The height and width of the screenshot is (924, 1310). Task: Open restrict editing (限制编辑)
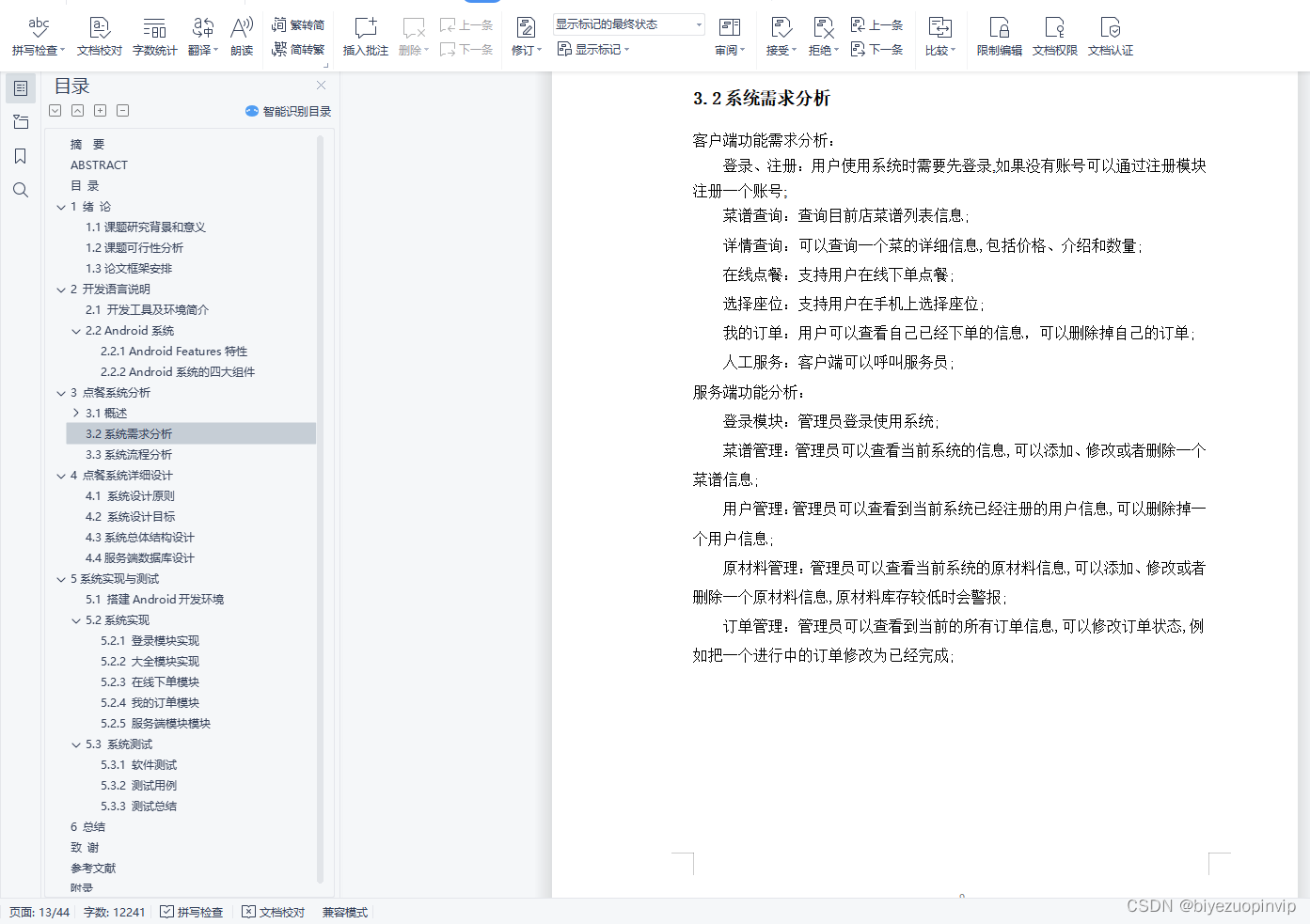pyautogui.click(x=1000, y=36)
